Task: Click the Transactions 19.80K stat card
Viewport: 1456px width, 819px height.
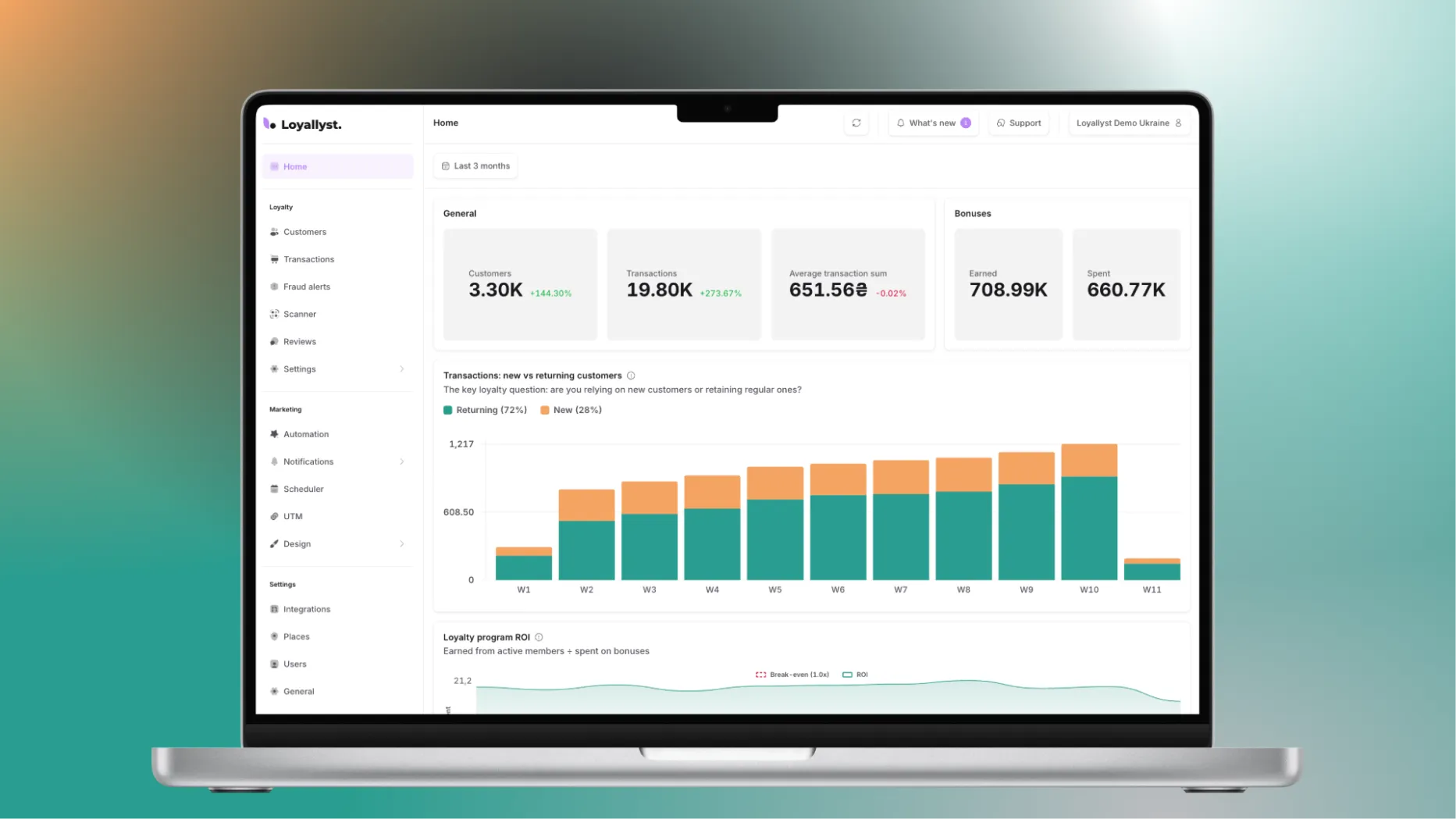Action: coord(684,284)
